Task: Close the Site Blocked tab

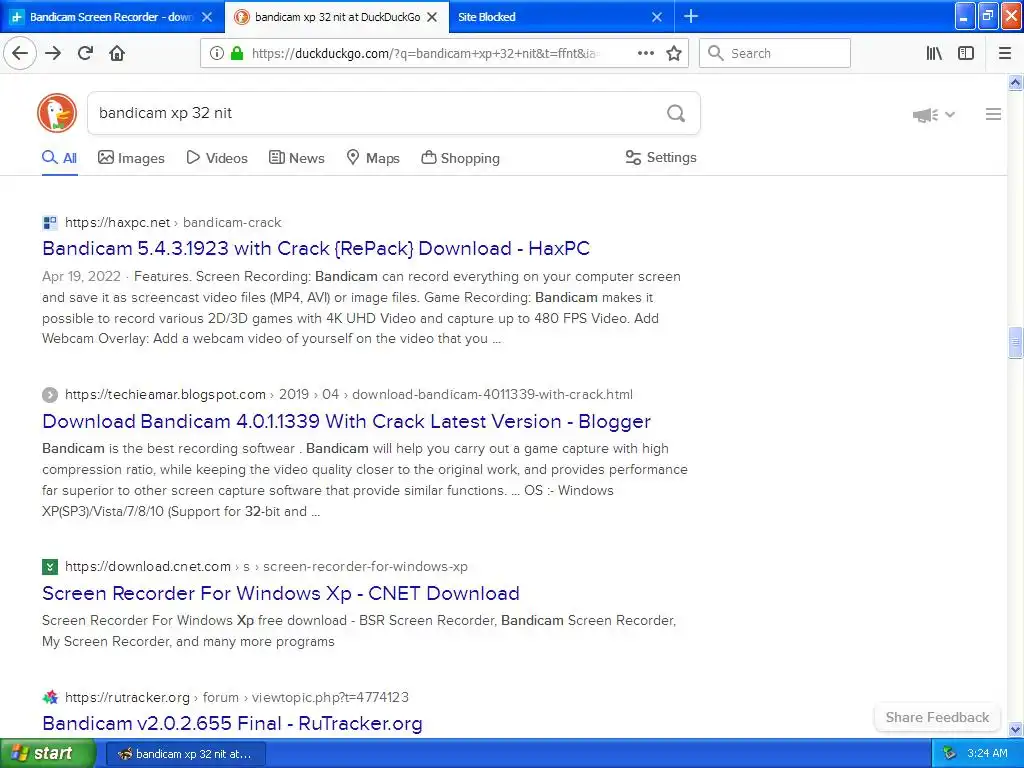Action: coord(657,17)
